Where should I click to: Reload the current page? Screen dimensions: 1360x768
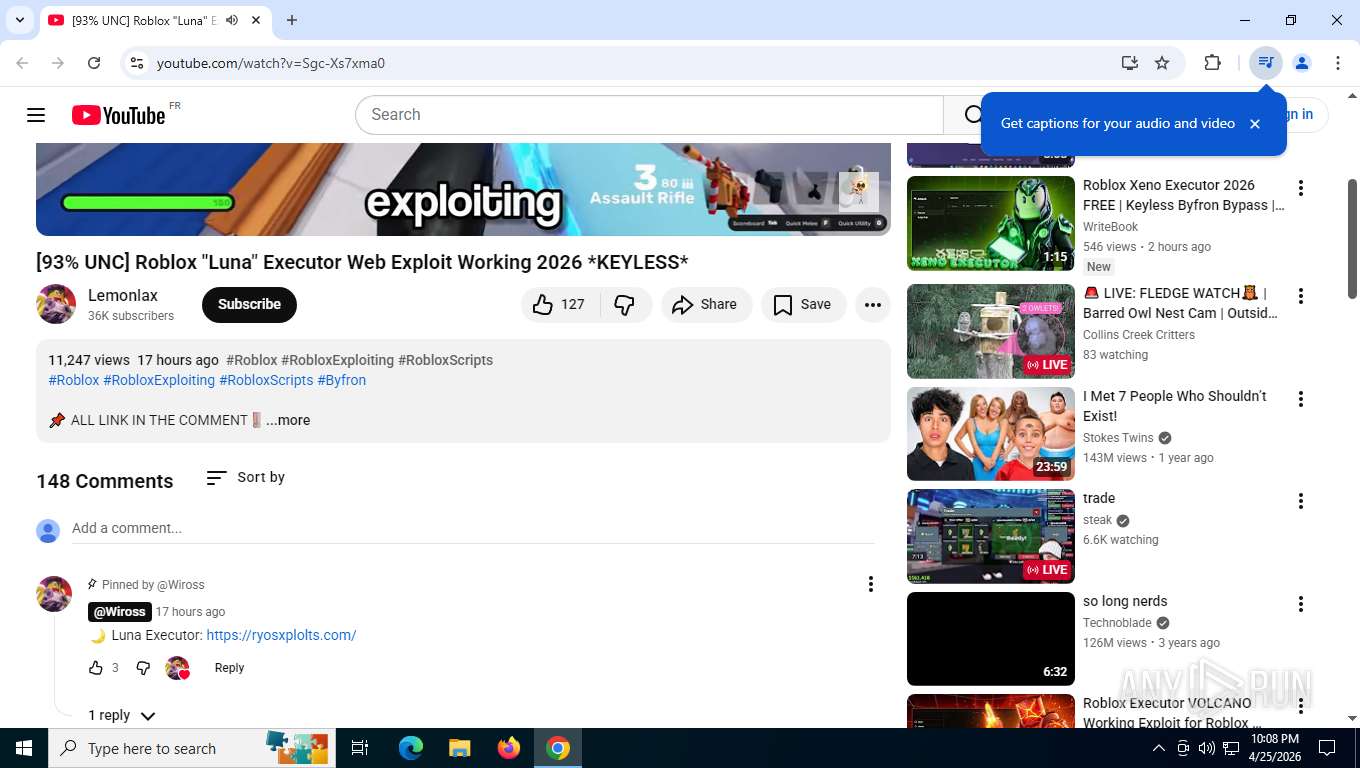[x=94, y=63]
